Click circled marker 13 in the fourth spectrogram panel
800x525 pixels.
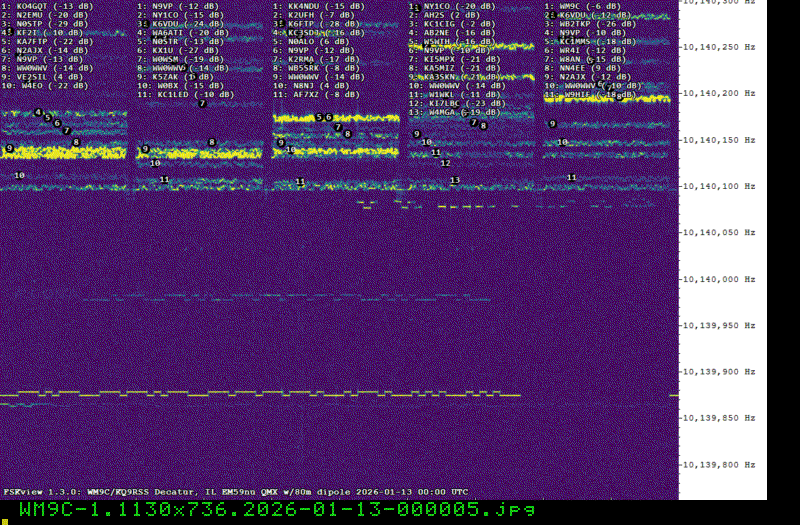click(455, 180)
